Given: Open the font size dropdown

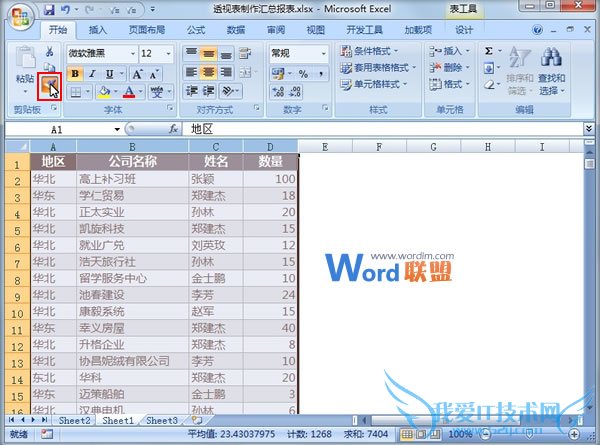Looking at the screenshot, I should coord(168,54).
